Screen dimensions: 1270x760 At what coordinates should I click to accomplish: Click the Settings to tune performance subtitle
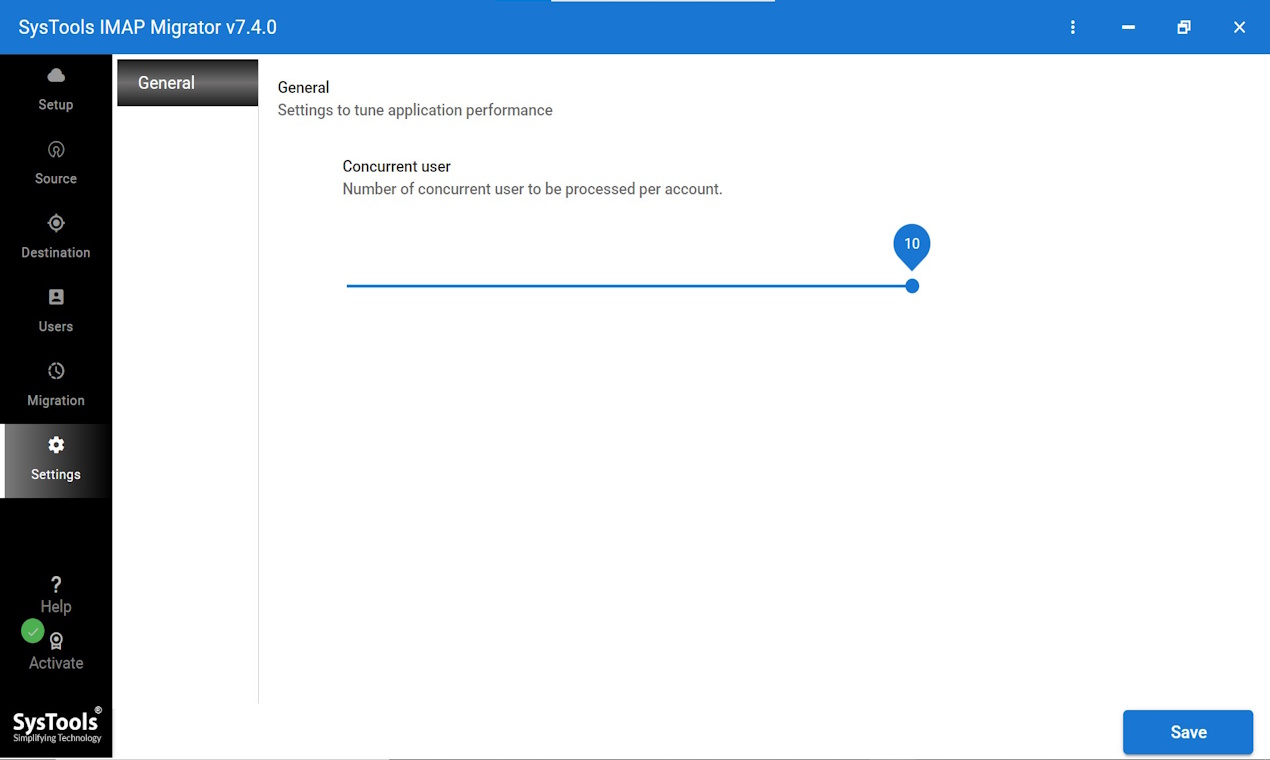pyautogui.click(x=415, y=110)
